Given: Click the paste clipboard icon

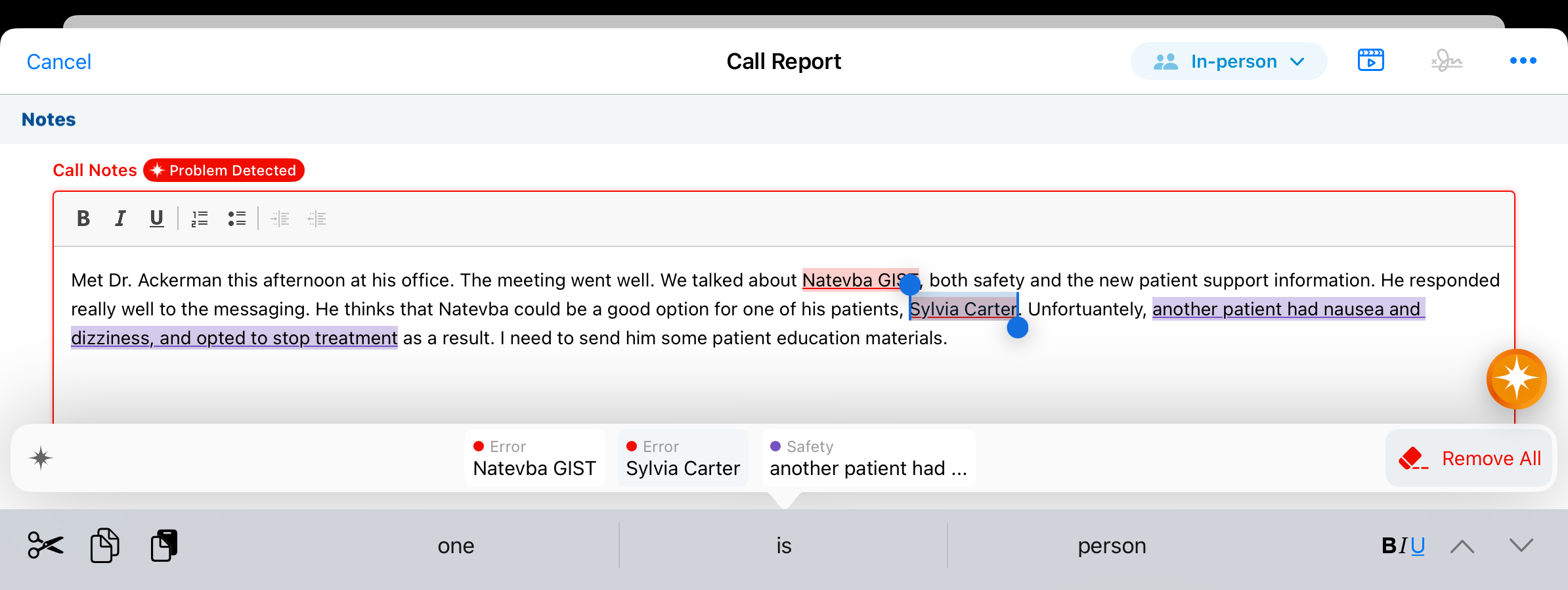Looking at the screenshot, I should coord(164,545).
